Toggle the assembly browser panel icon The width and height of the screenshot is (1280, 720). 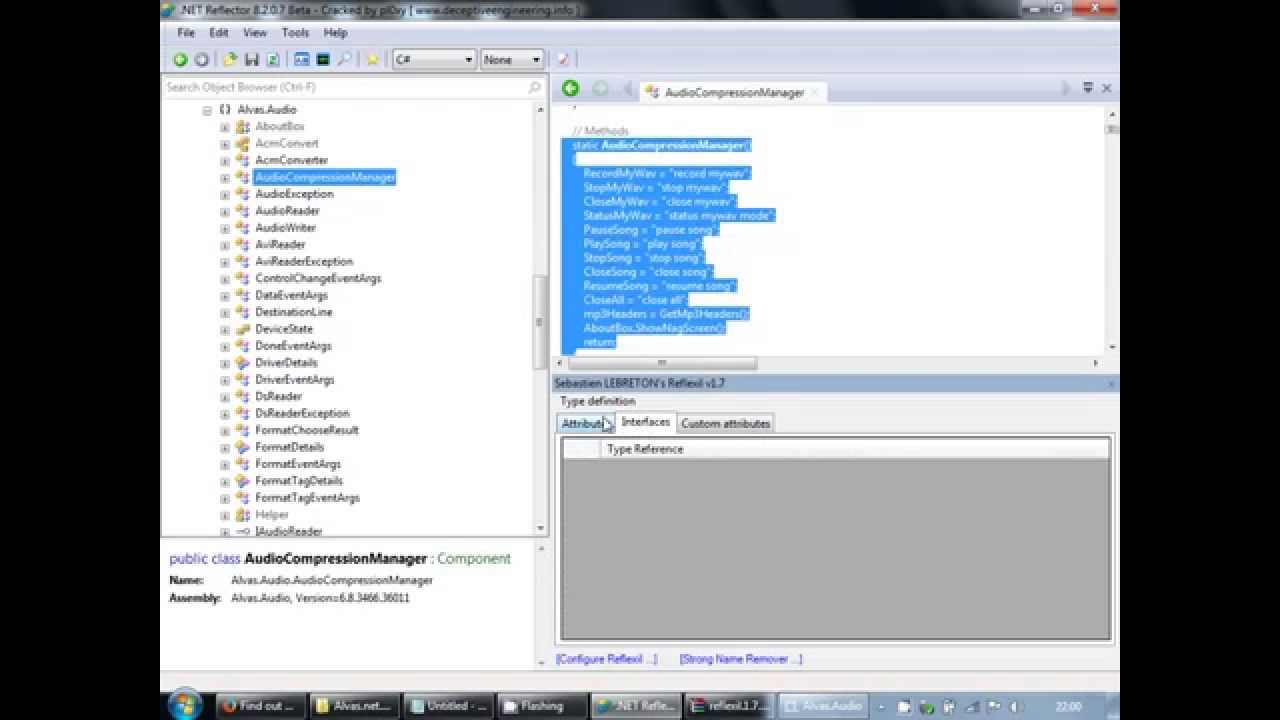pyautogui.click(x=301, y=60)
